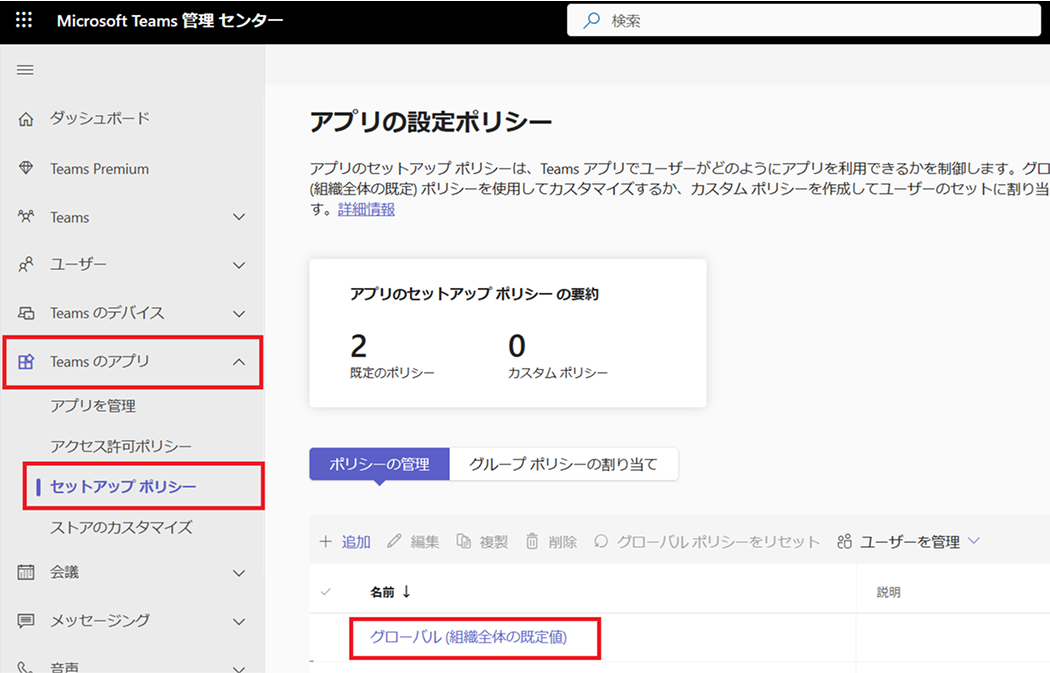Open ストアのカスタマイズ in the sidebar
Viewport: 1050px width, 673px height.
121,527
